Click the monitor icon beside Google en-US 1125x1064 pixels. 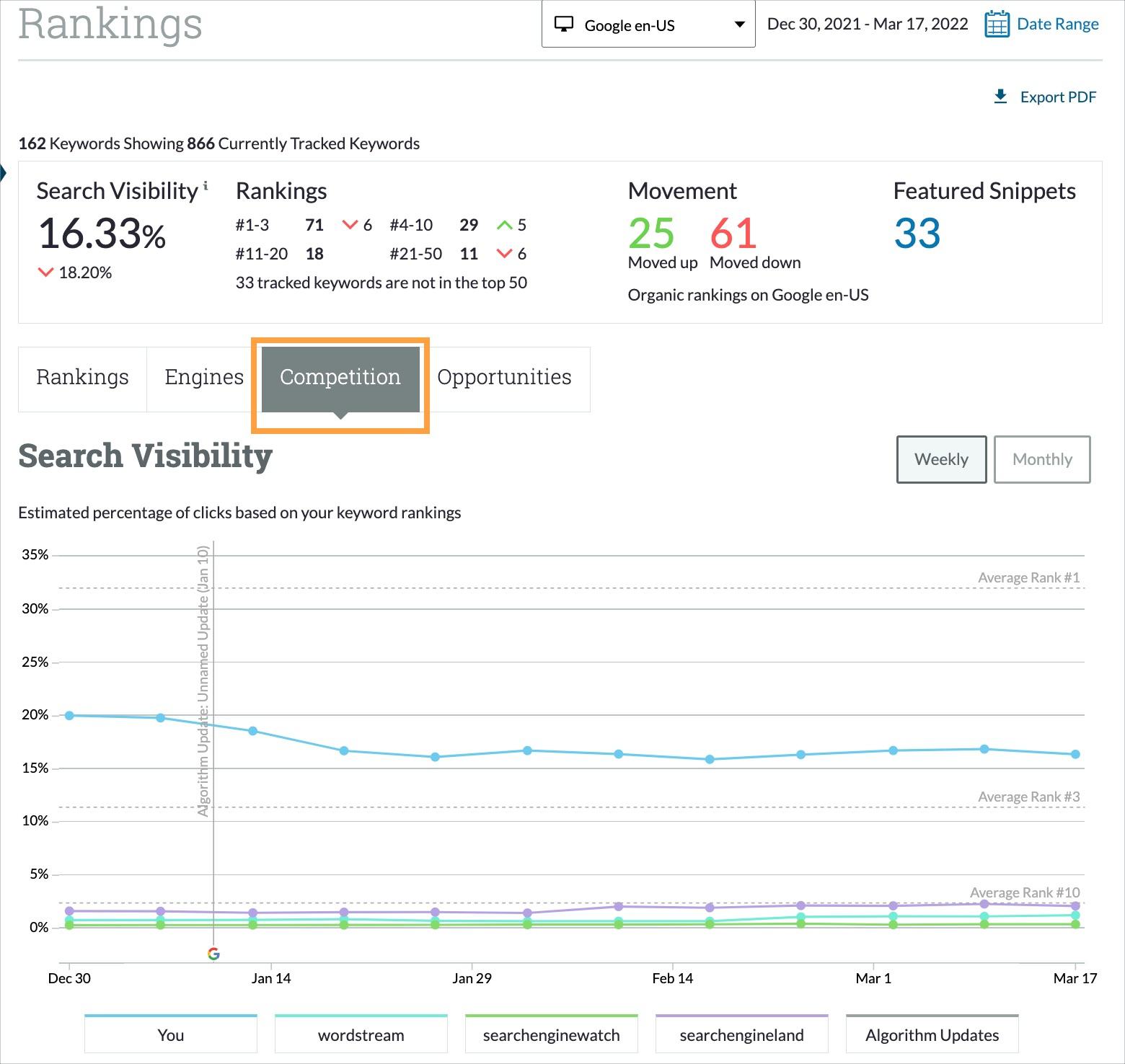point(565,24)
